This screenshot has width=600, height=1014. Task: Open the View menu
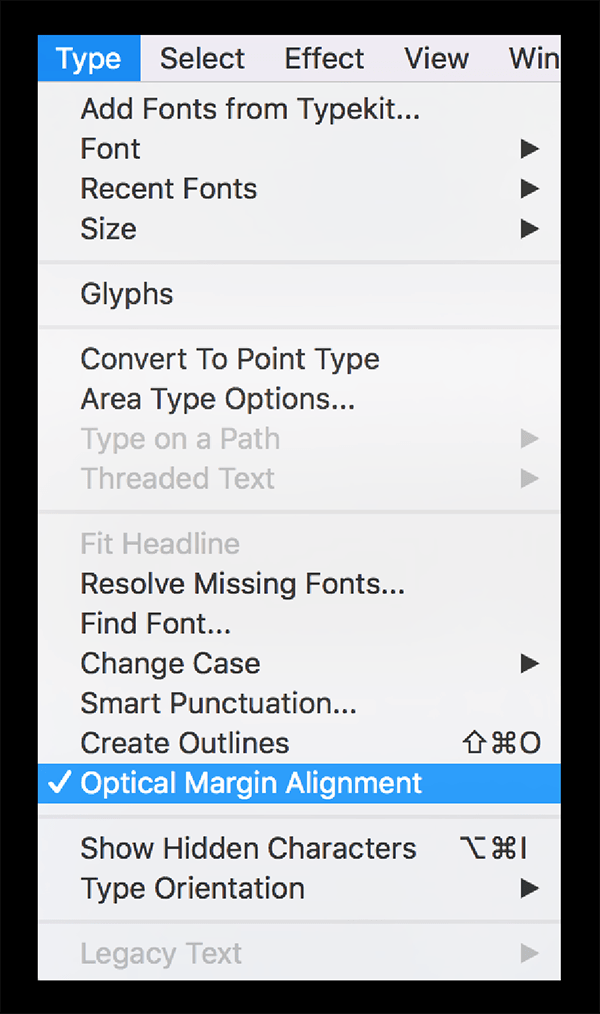[x=436, y=58]
